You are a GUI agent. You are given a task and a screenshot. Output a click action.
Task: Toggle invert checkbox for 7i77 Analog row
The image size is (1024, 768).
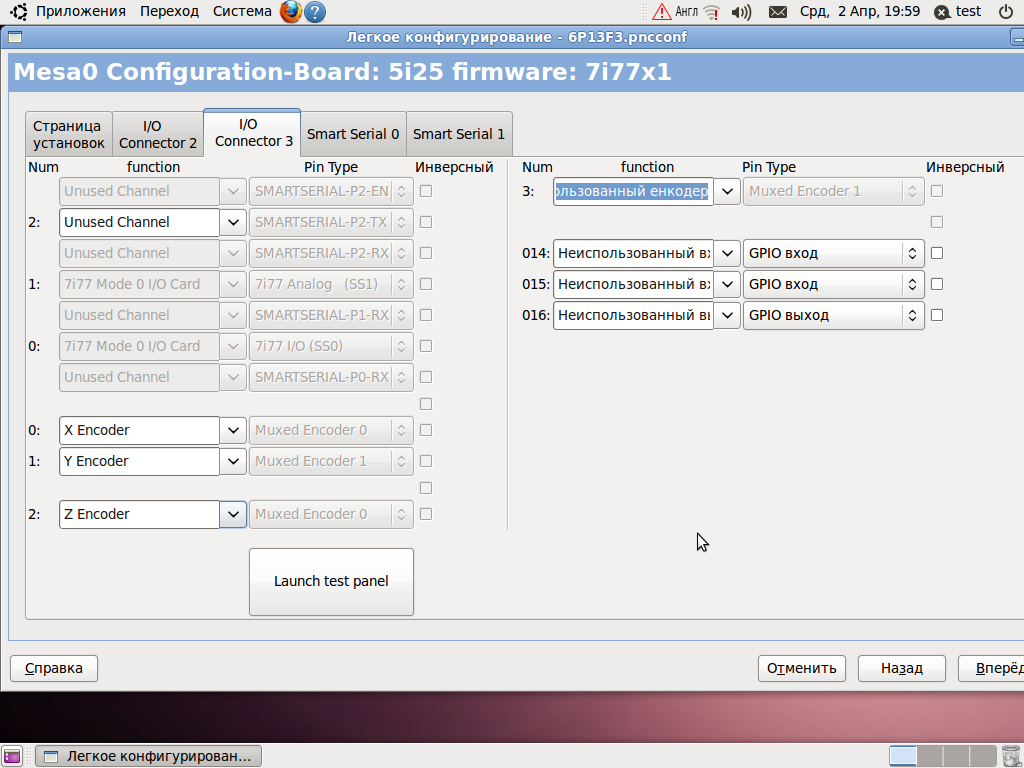click(x=426, y=285)
